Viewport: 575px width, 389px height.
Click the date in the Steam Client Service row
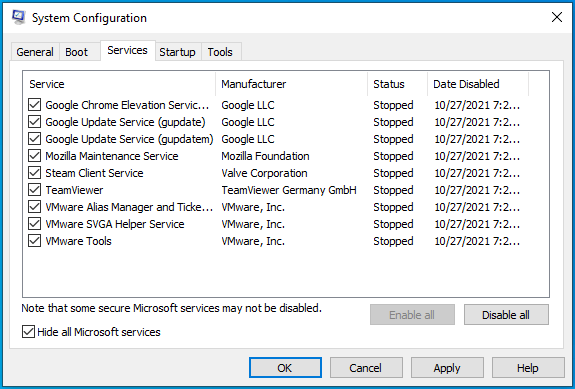tap(477, 173)
